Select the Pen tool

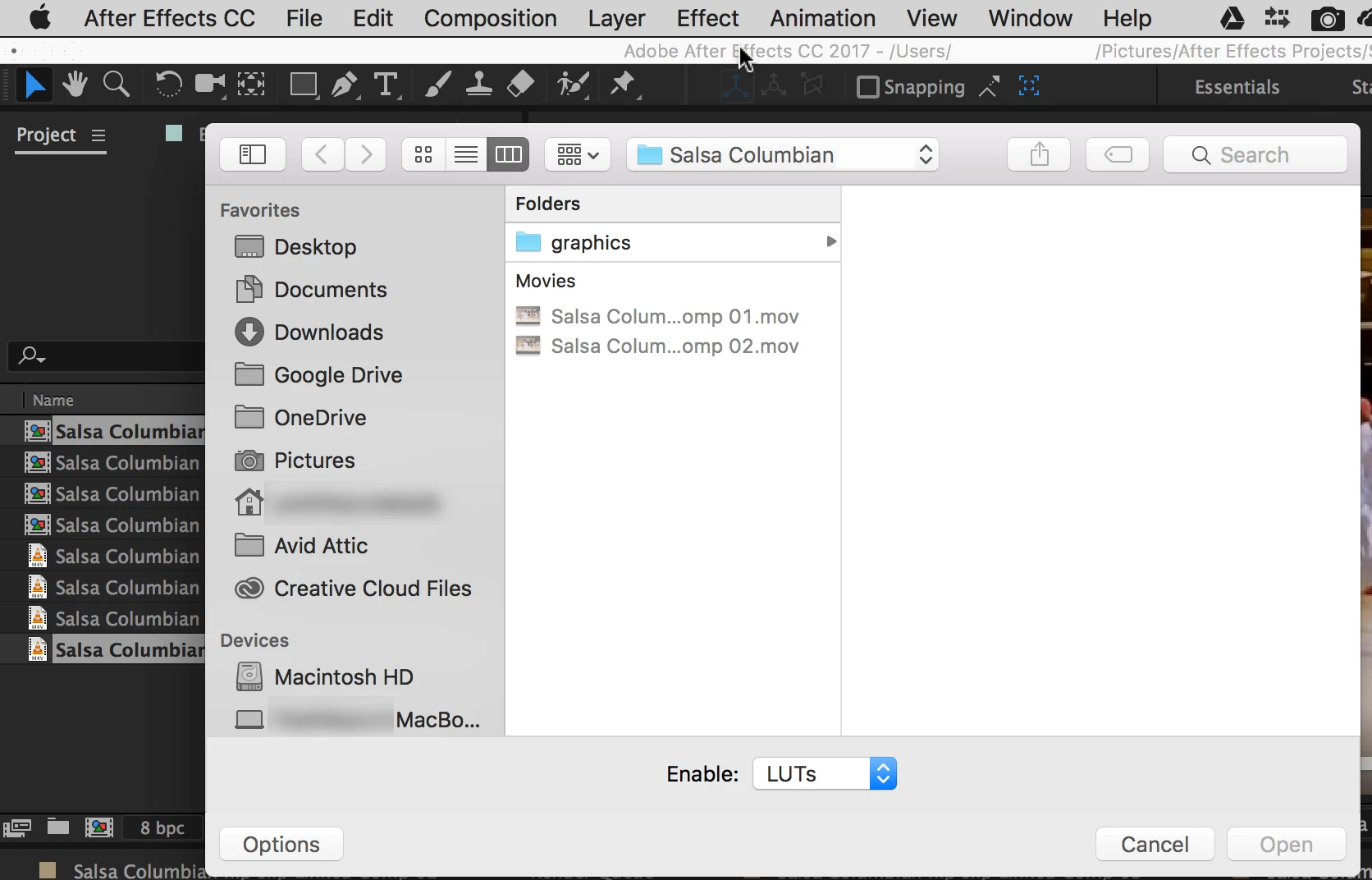pyautogui.click(x=345, y=85)
